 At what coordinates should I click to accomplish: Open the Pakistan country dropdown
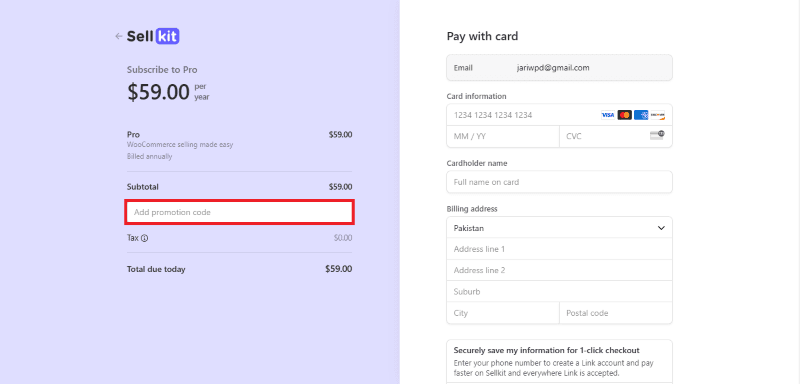559,228
